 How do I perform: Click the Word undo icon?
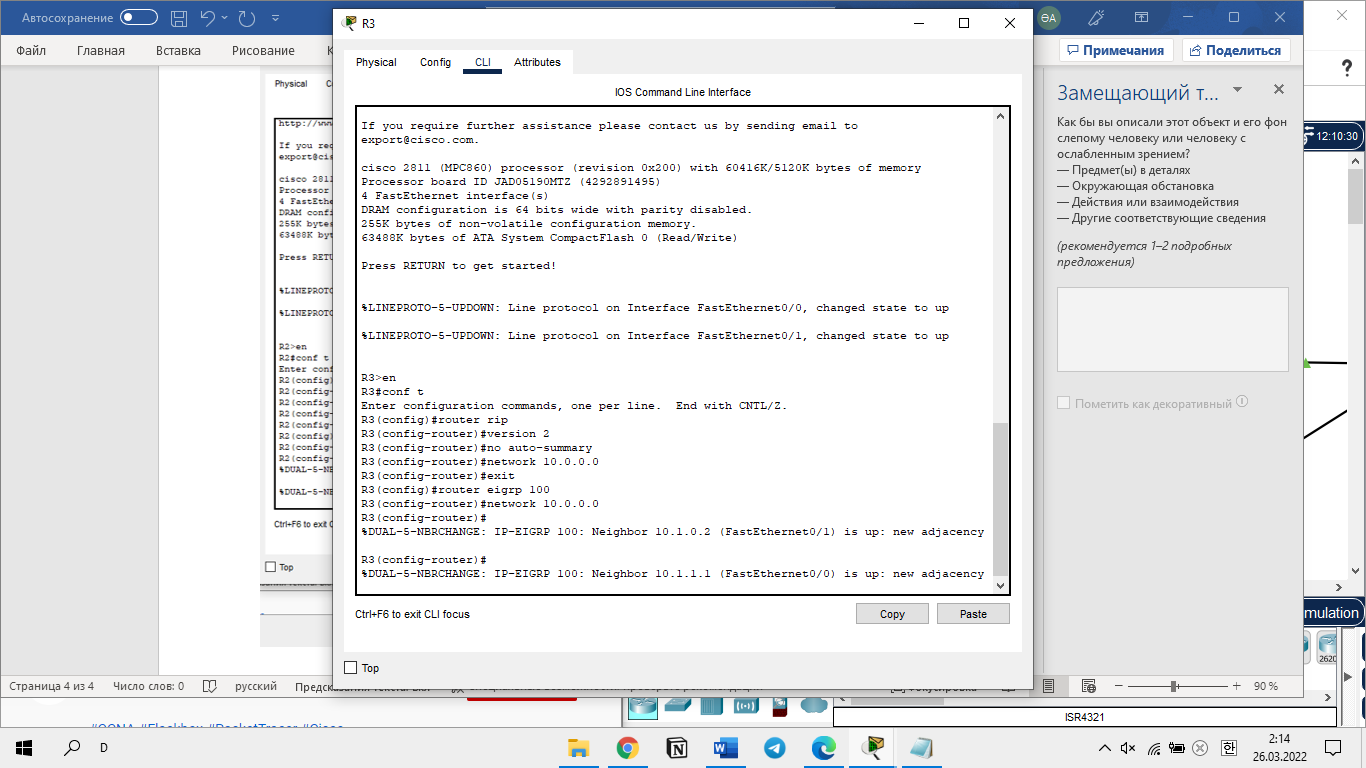point(207,18)
